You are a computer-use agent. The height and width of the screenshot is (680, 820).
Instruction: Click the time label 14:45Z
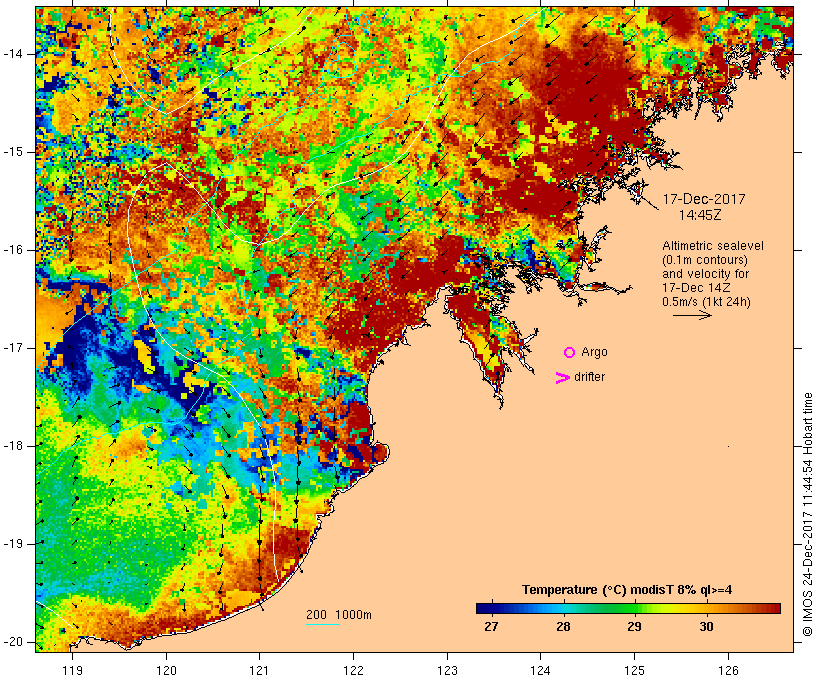(700, 215)
